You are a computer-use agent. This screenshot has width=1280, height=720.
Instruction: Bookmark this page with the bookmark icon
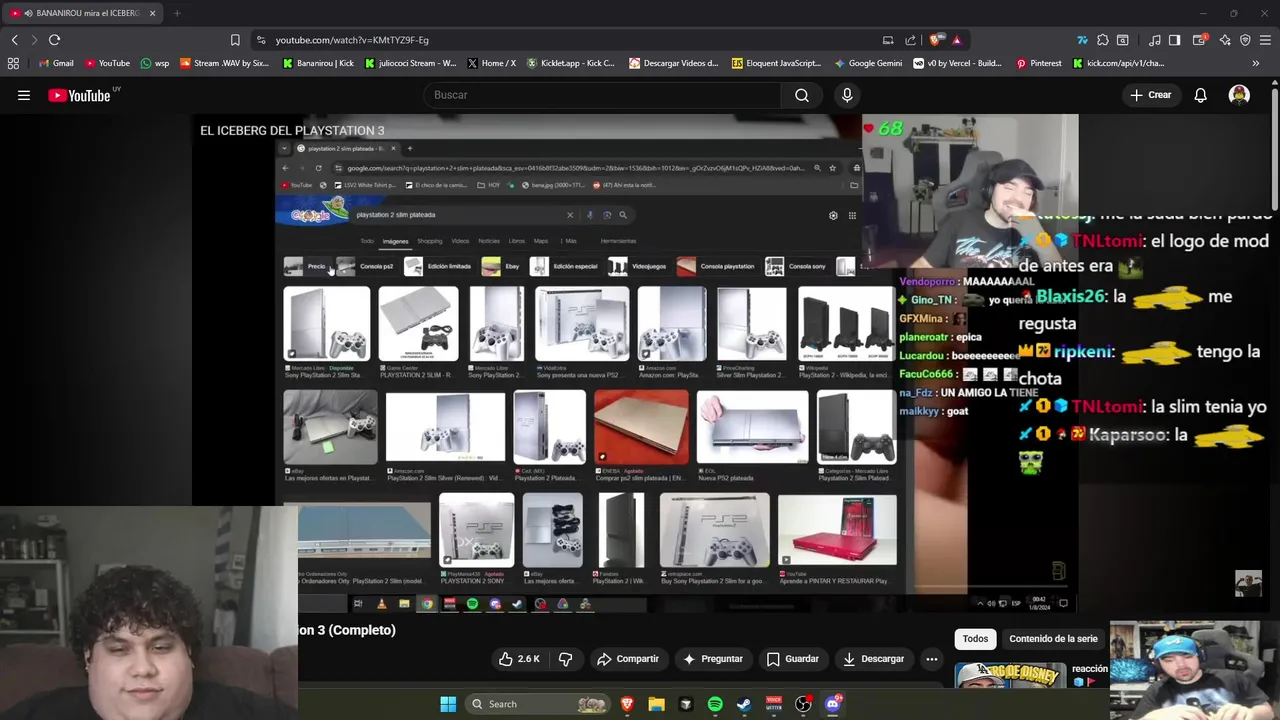235,40
